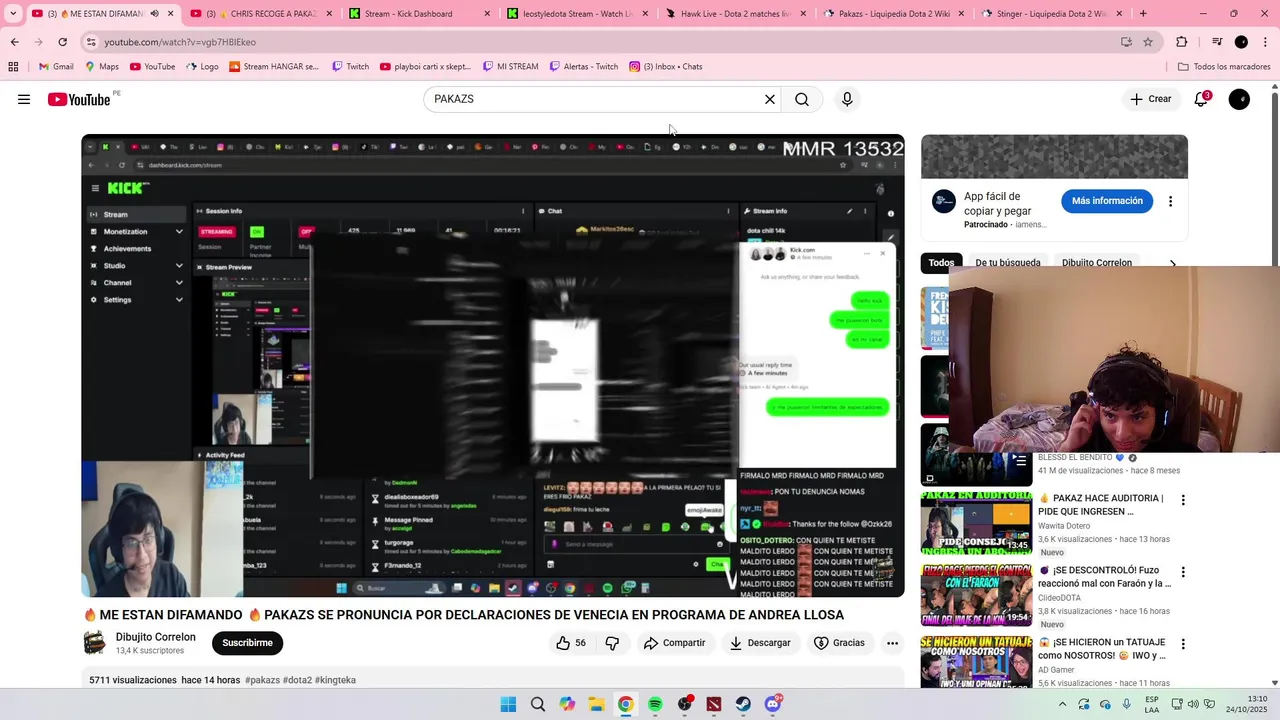Open Chrome three-dot menu
The image size is (1280, 720).
(1266, 42)
